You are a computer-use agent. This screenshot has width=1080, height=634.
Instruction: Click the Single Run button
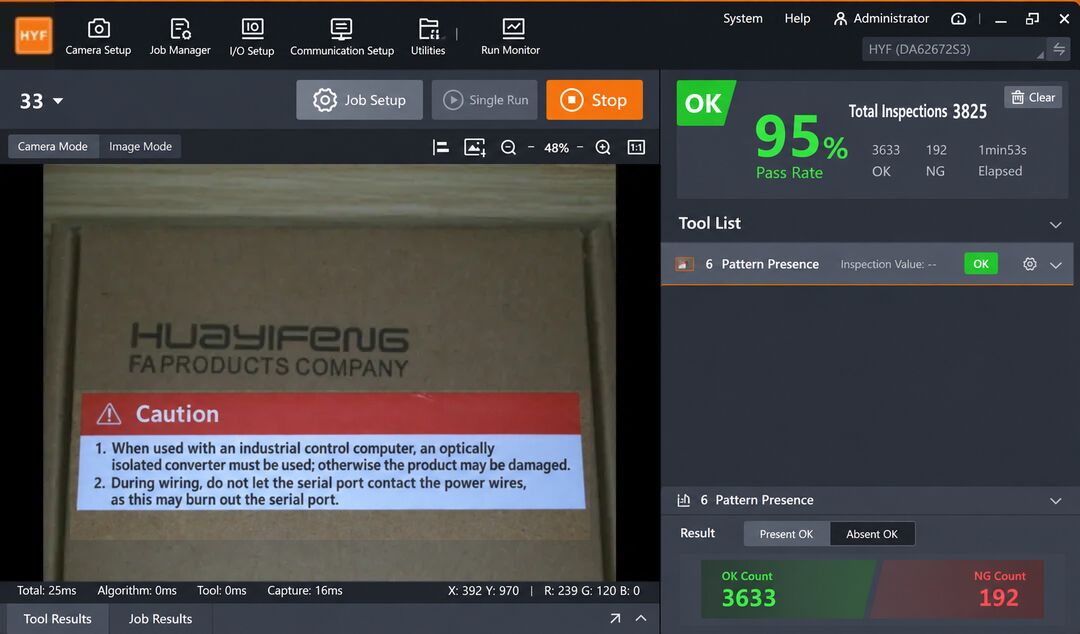click(x=485, y=100)
